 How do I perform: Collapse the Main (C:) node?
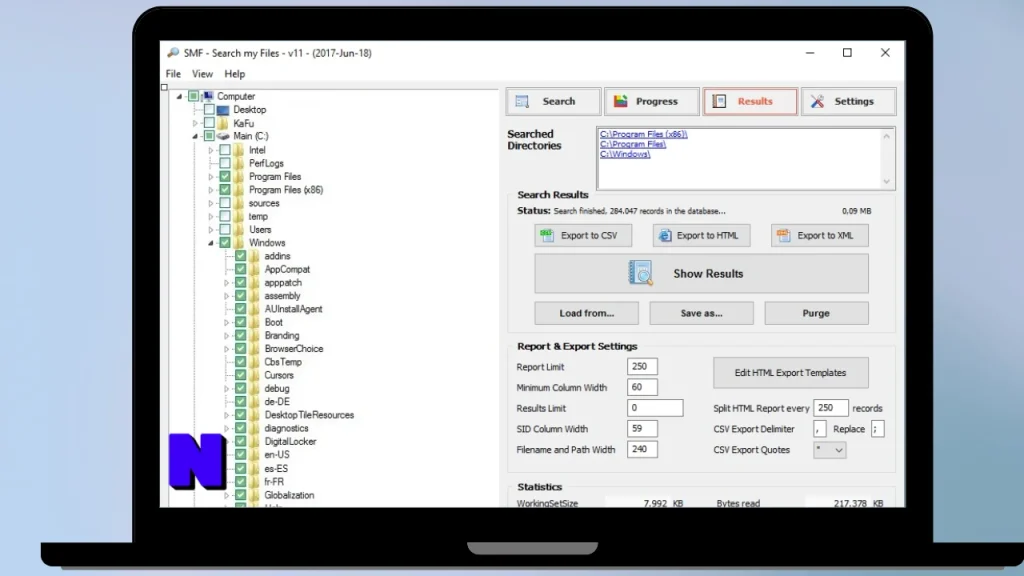(195, 136)
